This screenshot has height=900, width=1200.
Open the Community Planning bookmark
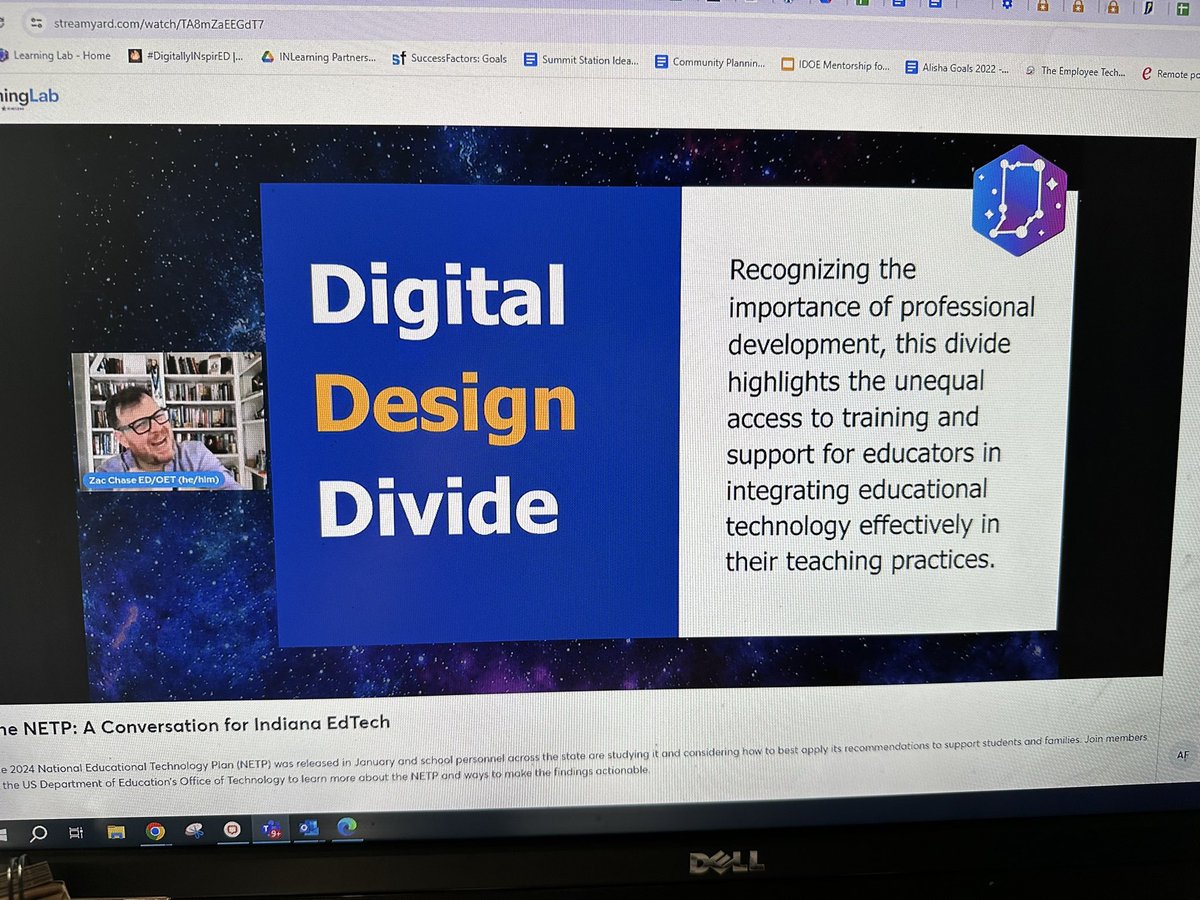click(x=710, y=62)
